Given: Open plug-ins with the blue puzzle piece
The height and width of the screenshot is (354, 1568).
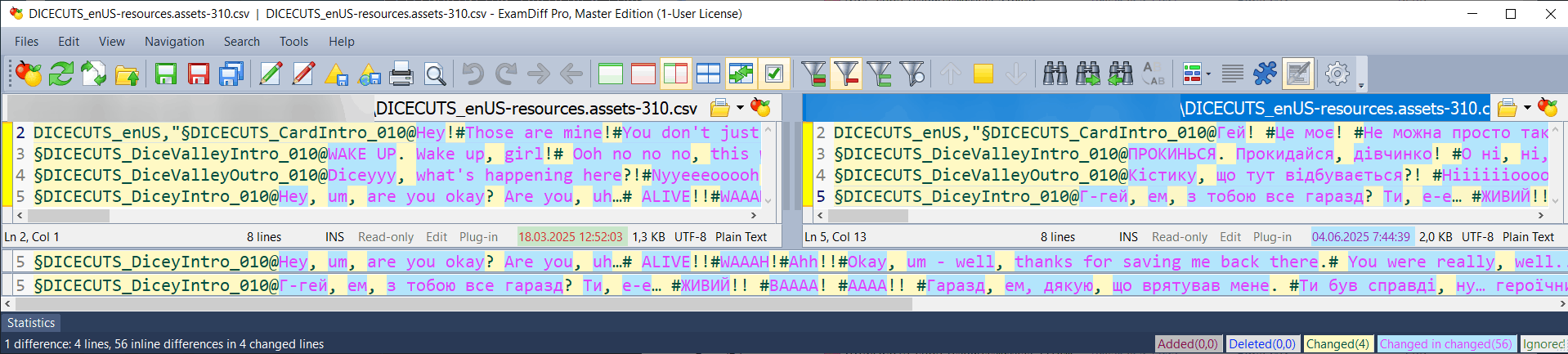Looking at the screenshot, I should coord(1265,74).
